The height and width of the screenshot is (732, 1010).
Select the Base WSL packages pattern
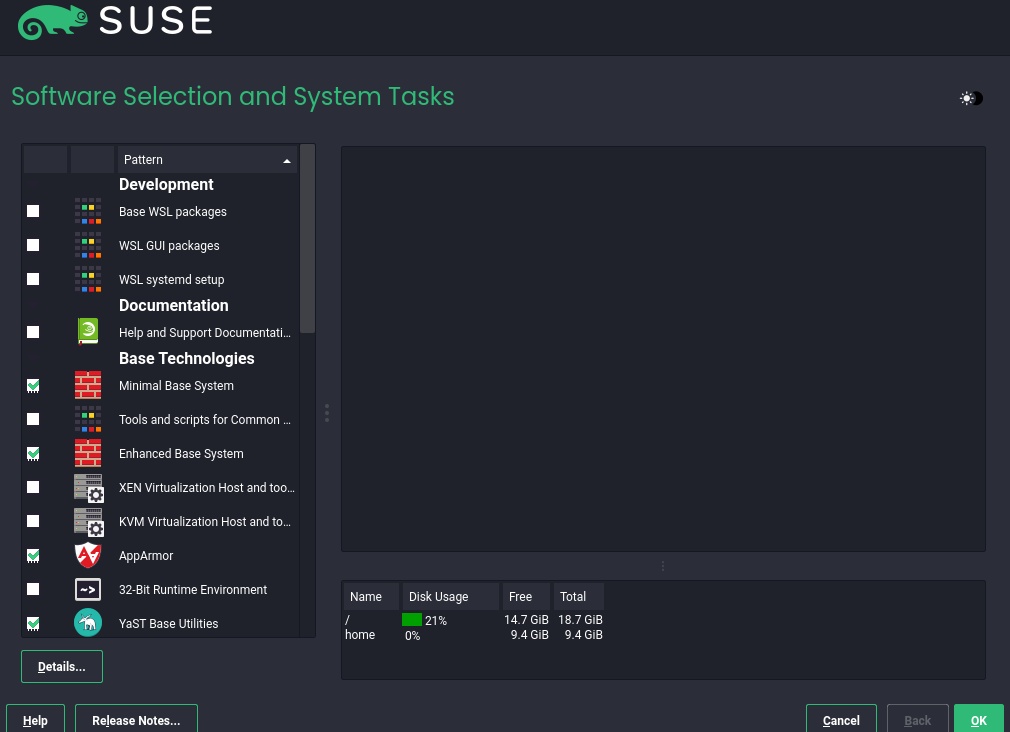coord(173,211)
